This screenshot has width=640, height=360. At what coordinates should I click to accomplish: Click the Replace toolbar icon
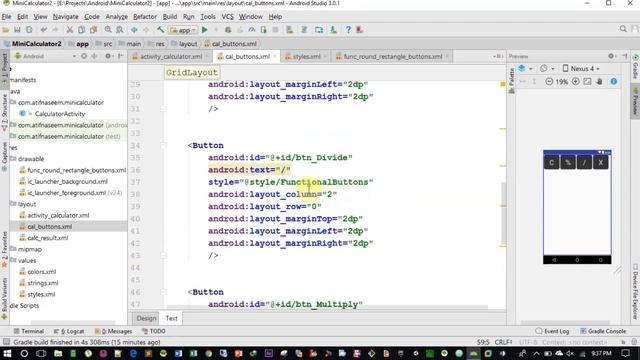click(x=120, y=30)
